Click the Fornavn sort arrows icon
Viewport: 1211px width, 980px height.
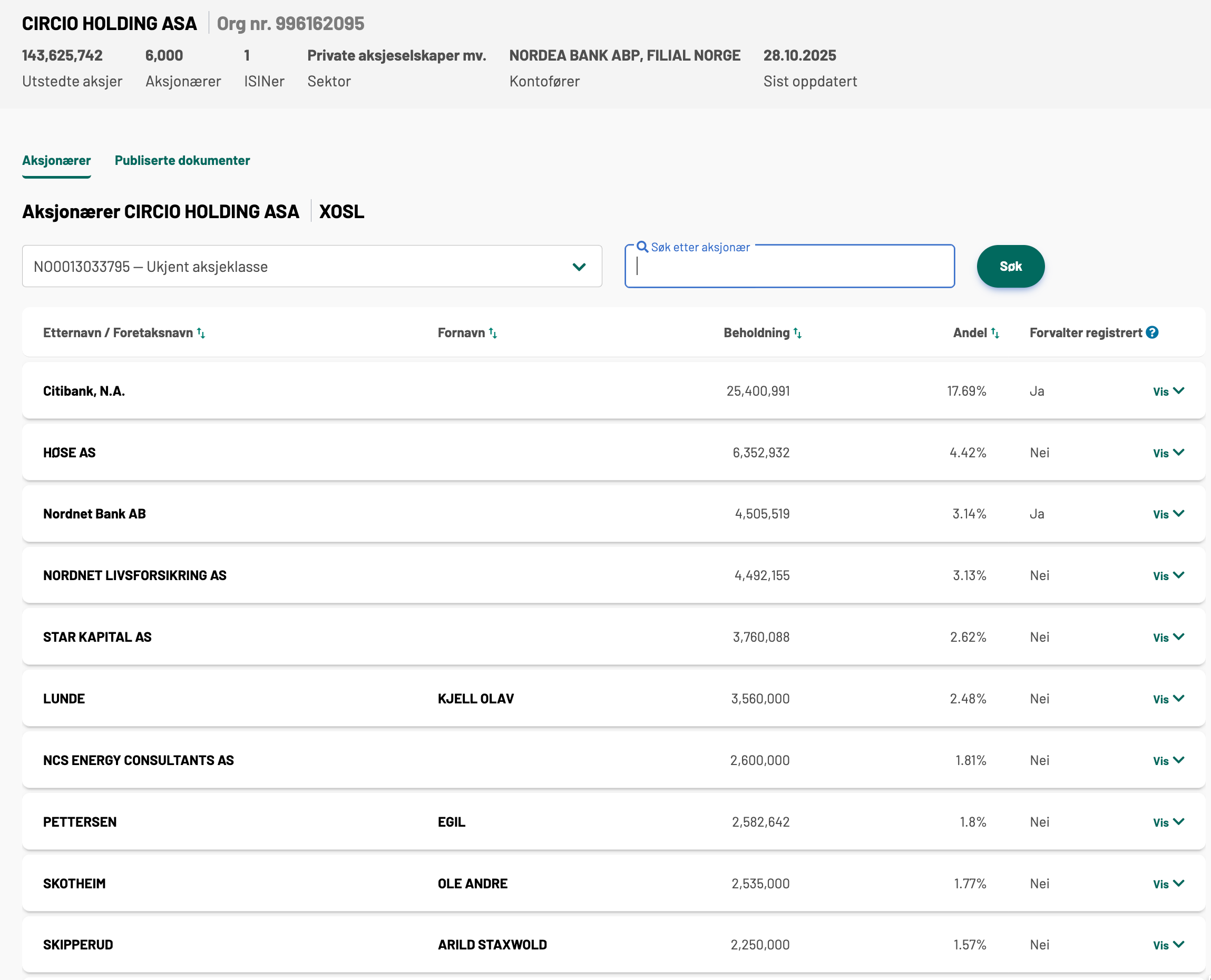(493, 333)
